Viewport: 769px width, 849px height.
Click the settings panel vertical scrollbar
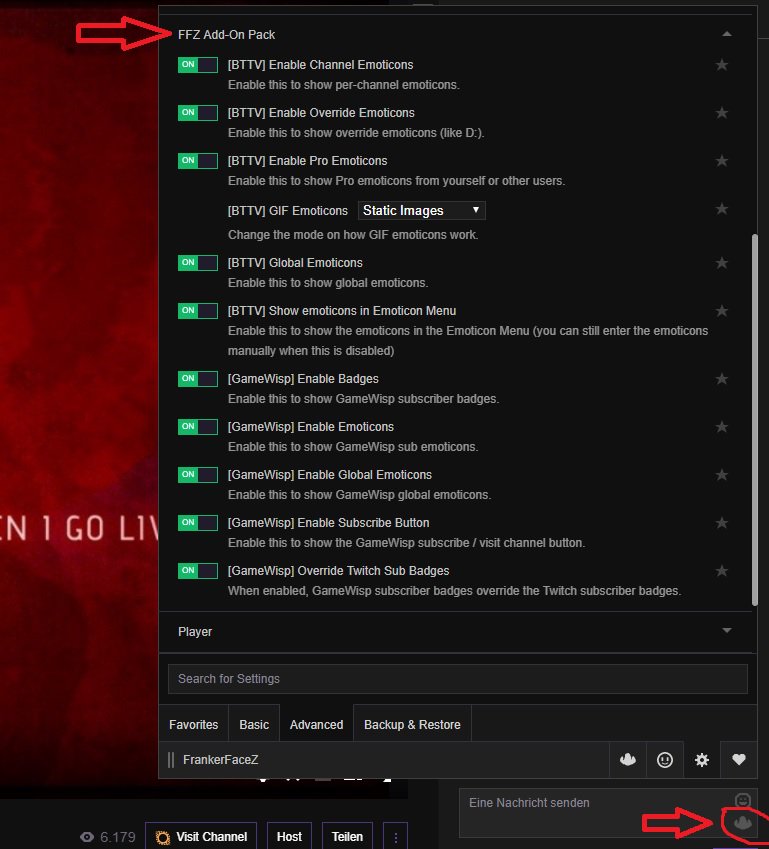[754, 420]
